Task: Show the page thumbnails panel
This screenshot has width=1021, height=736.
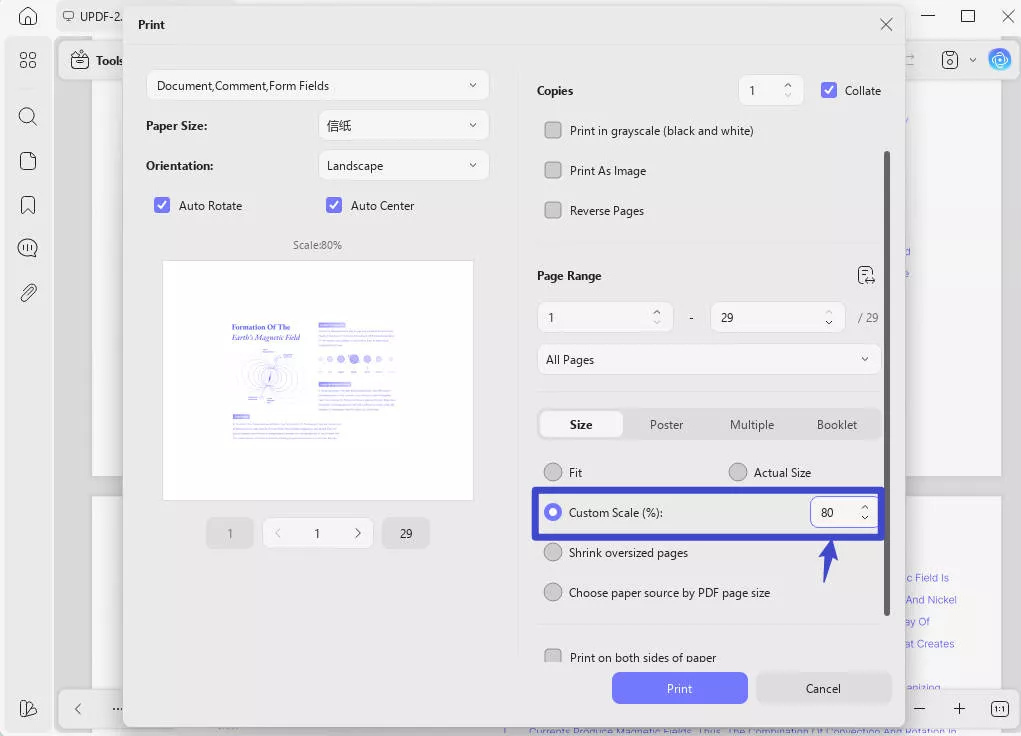Action: [x=27, y=160]
